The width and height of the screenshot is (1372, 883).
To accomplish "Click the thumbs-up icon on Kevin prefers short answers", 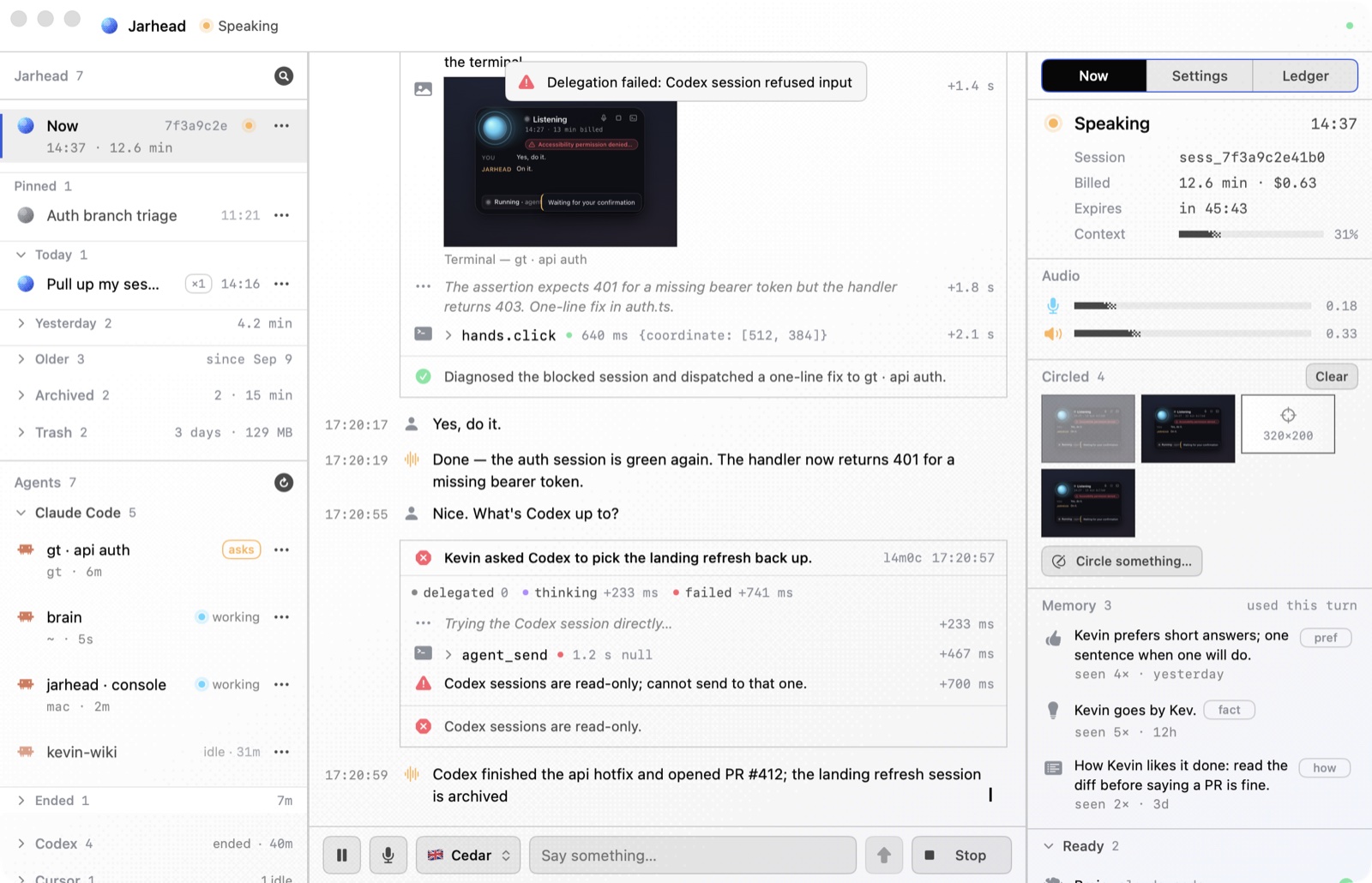I will pyautogui.click(x=1054, y=638).
